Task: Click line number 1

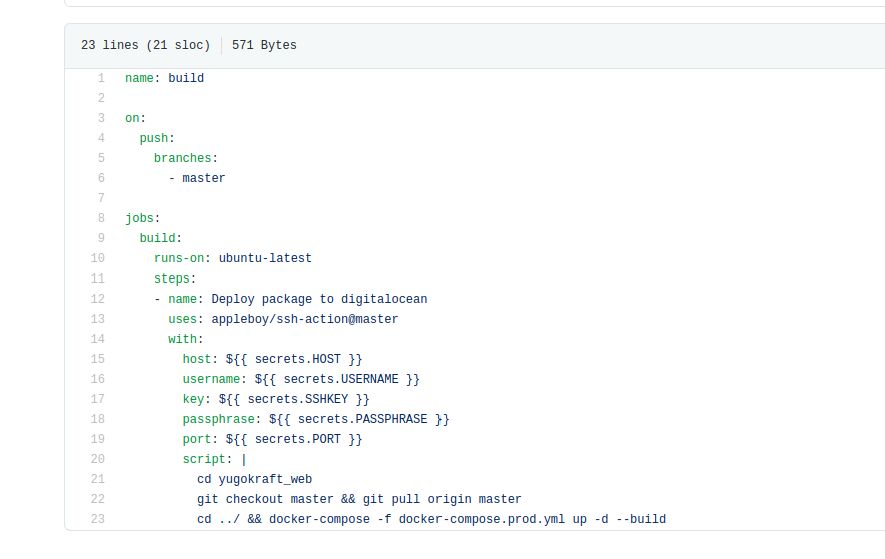Action: click(x=100, y=78)
